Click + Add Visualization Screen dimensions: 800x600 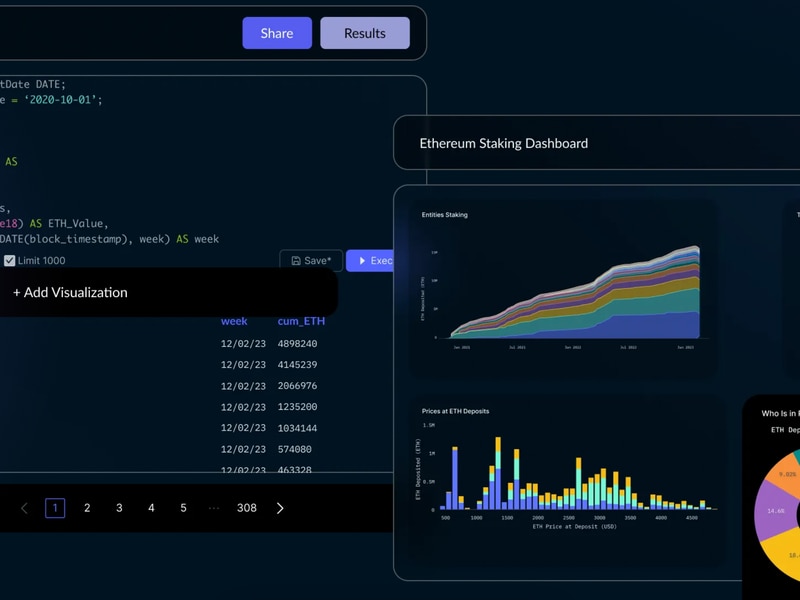[70, 292]
